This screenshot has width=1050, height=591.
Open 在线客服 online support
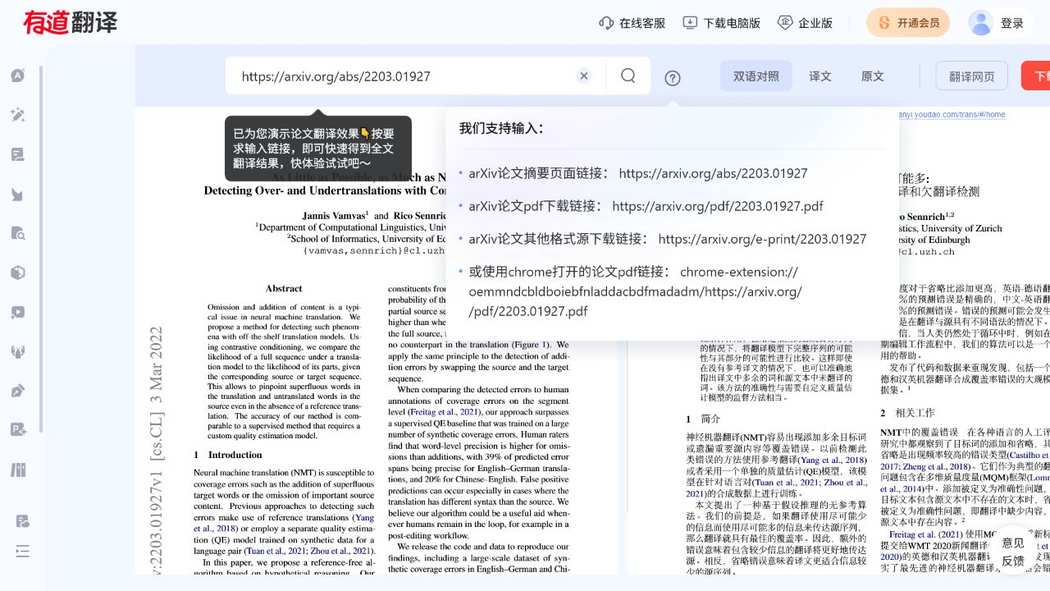point(632,23)
